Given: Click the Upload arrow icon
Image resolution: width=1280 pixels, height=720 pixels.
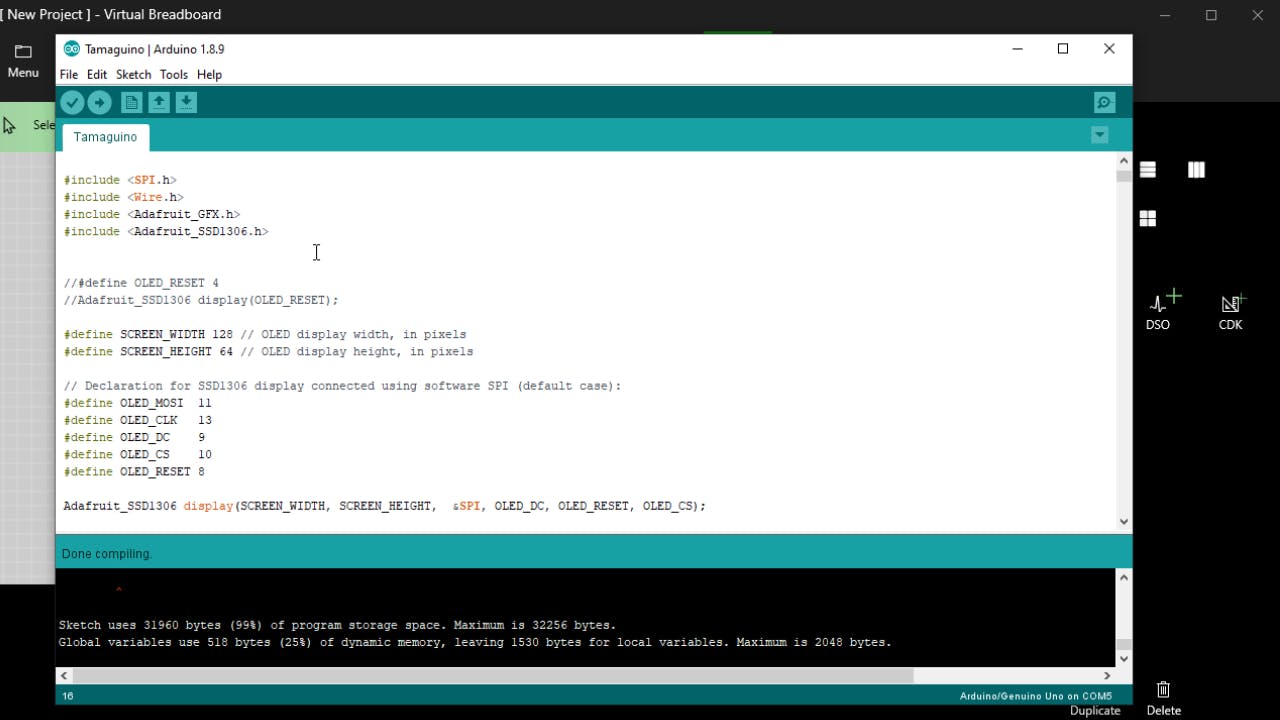Looking at the screenshot, I should point(99,102).
